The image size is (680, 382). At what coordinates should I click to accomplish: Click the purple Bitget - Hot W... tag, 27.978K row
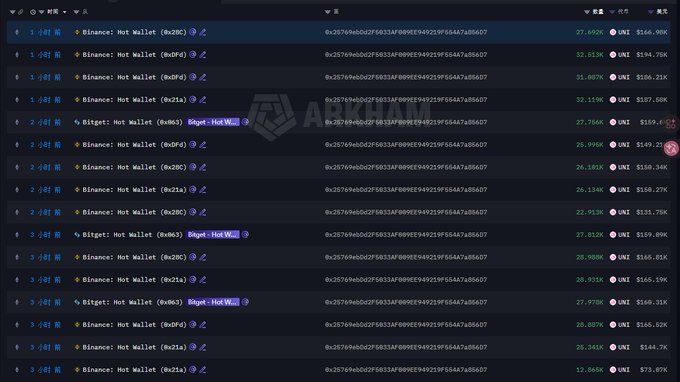(x=212, y=302)
